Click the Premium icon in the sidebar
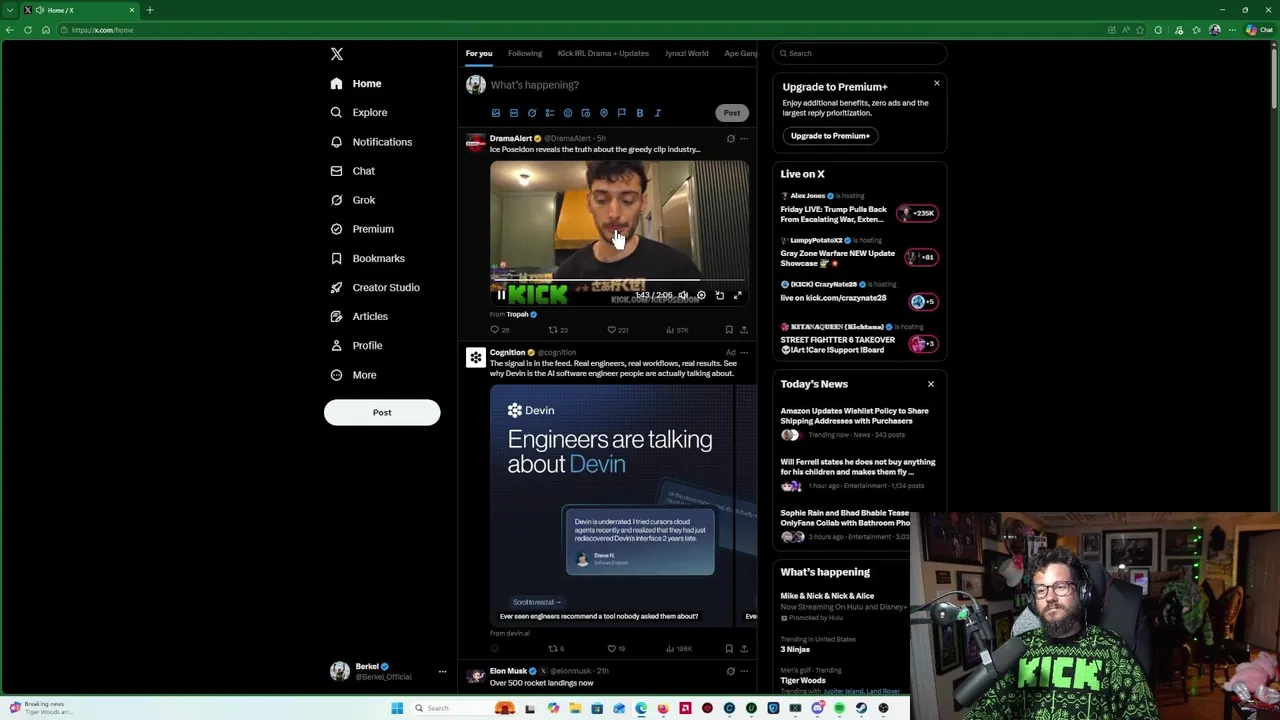Image resolution: width=1280 pixels, height=720 pixels. [x=336, y=229]
